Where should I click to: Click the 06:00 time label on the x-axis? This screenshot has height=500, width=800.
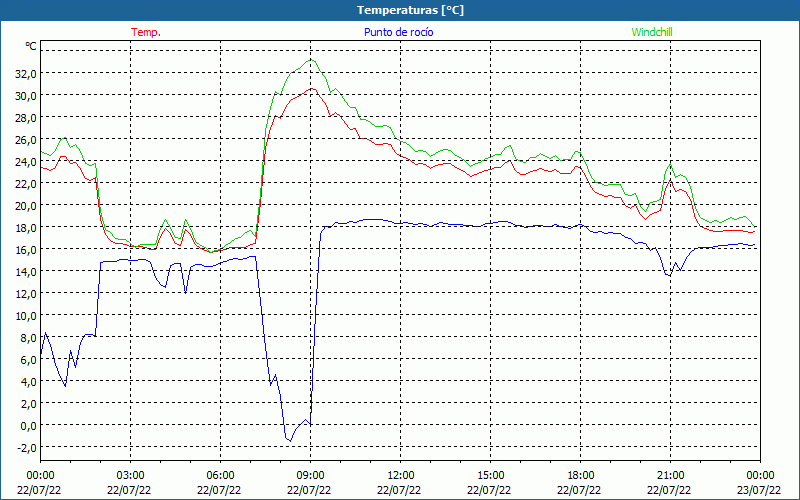(220, 476)
